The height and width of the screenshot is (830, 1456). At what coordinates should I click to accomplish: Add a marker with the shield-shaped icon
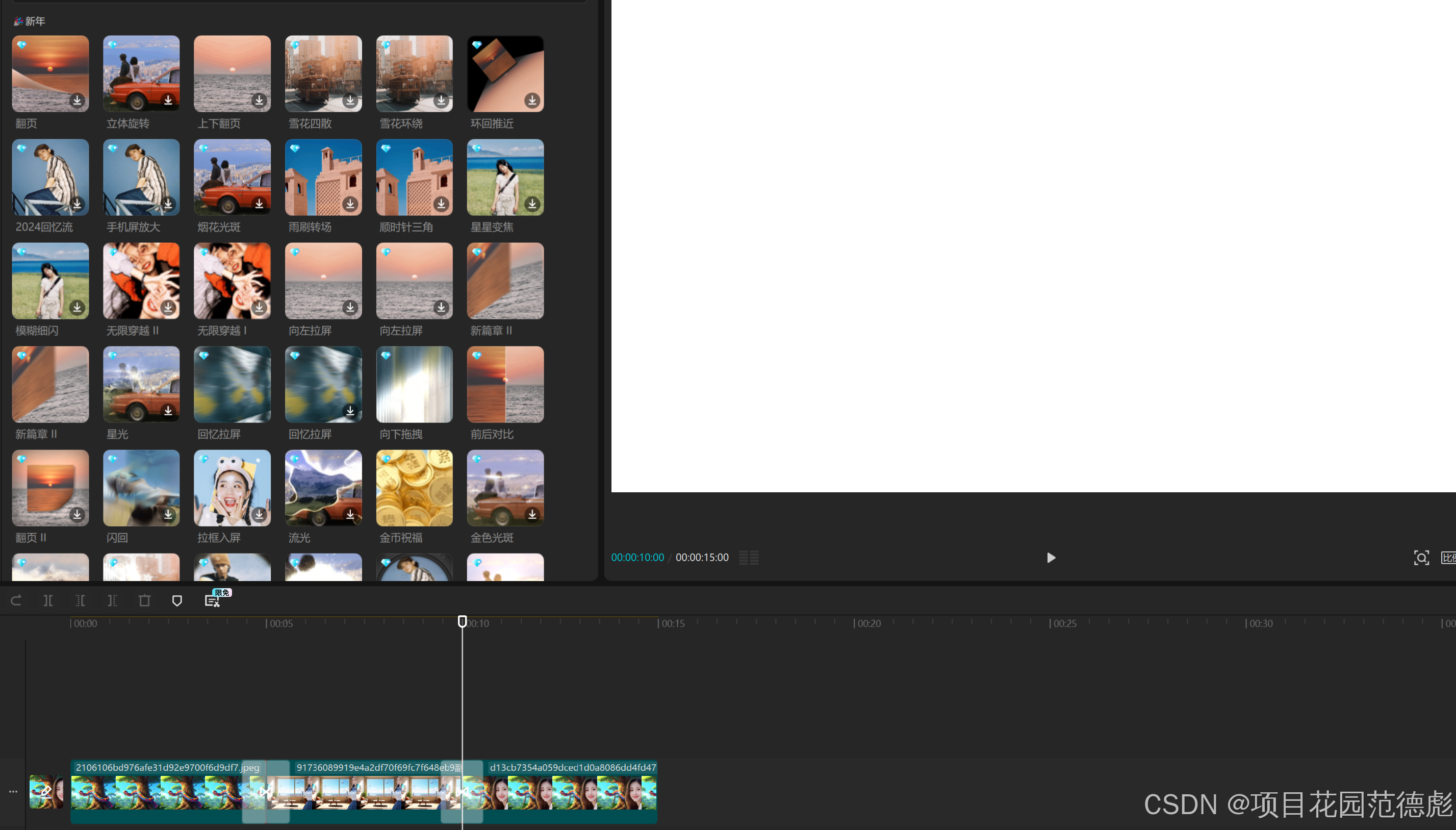(x=176, y=600)
